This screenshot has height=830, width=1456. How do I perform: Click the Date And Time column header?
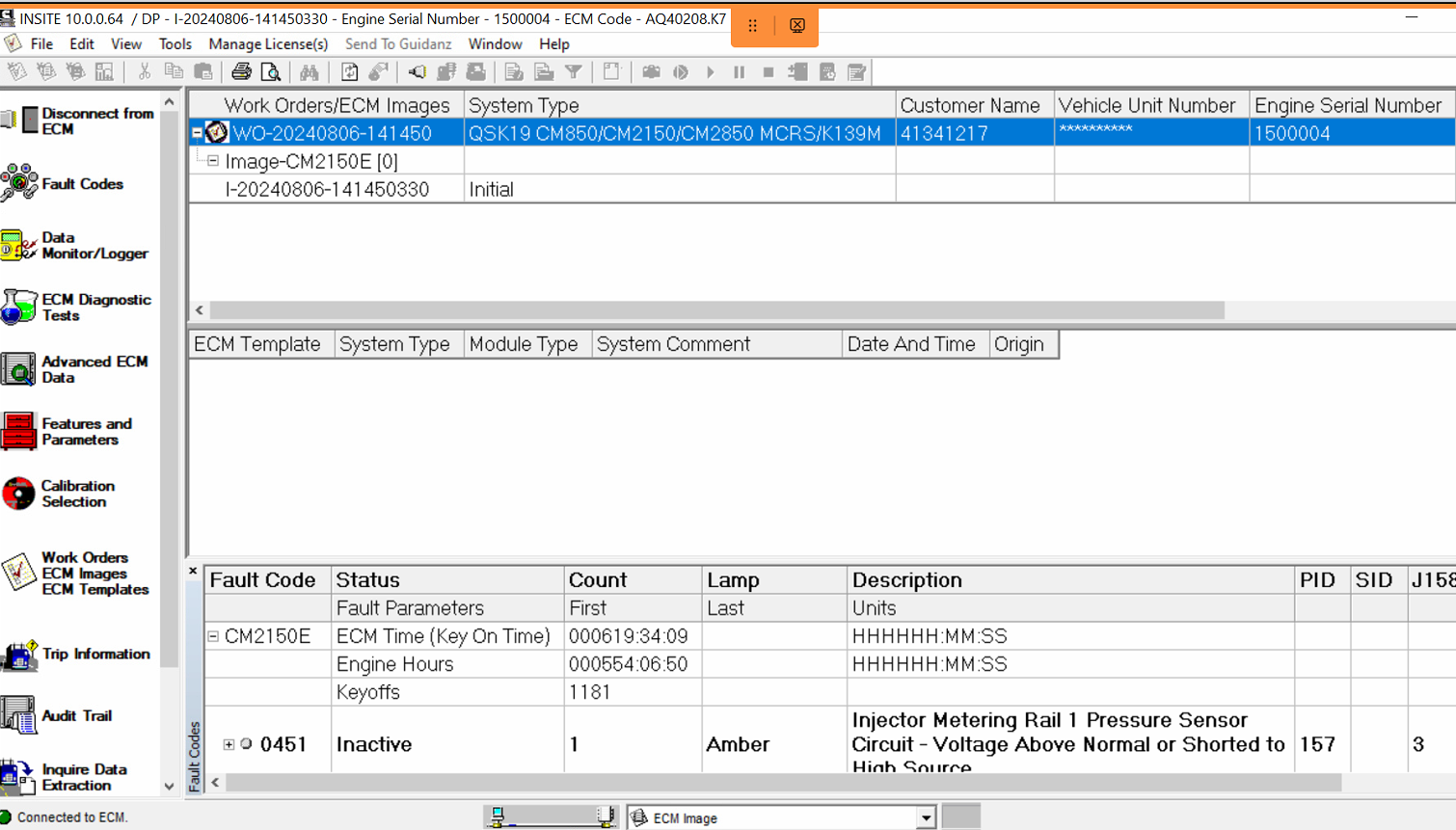click(916, 344)
